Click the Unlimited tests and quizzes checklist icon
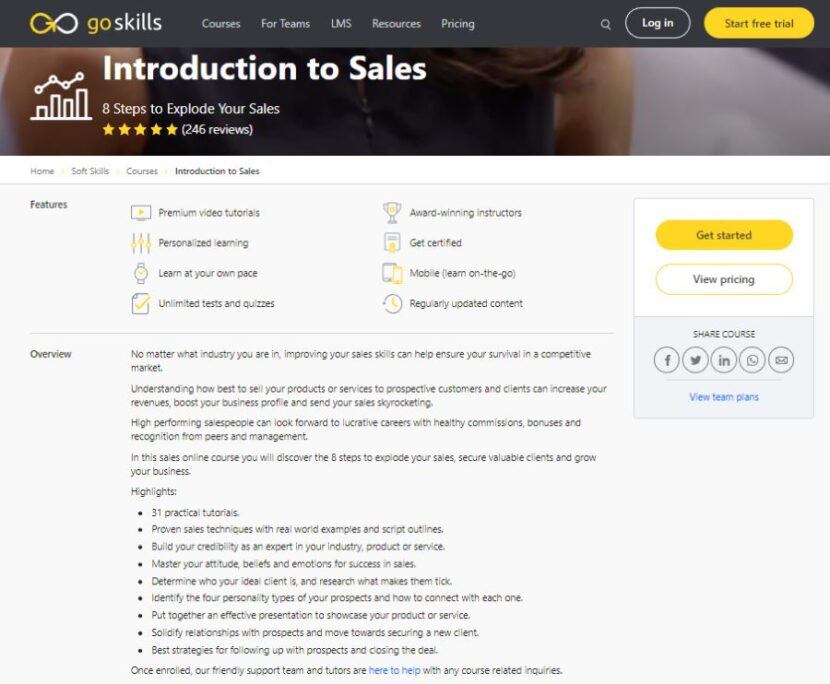Viewport: 830px width, 684px height. click(x=141, y=303)
